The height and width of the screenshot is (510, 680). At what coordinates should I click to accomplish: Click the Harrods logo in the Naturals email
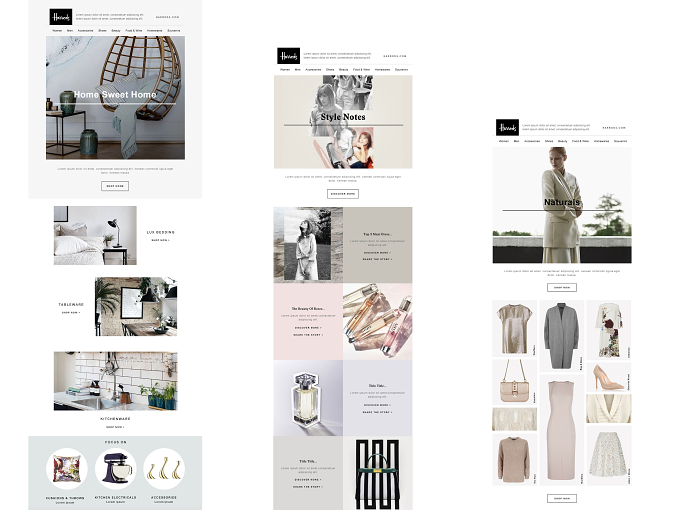coord(507,128)
